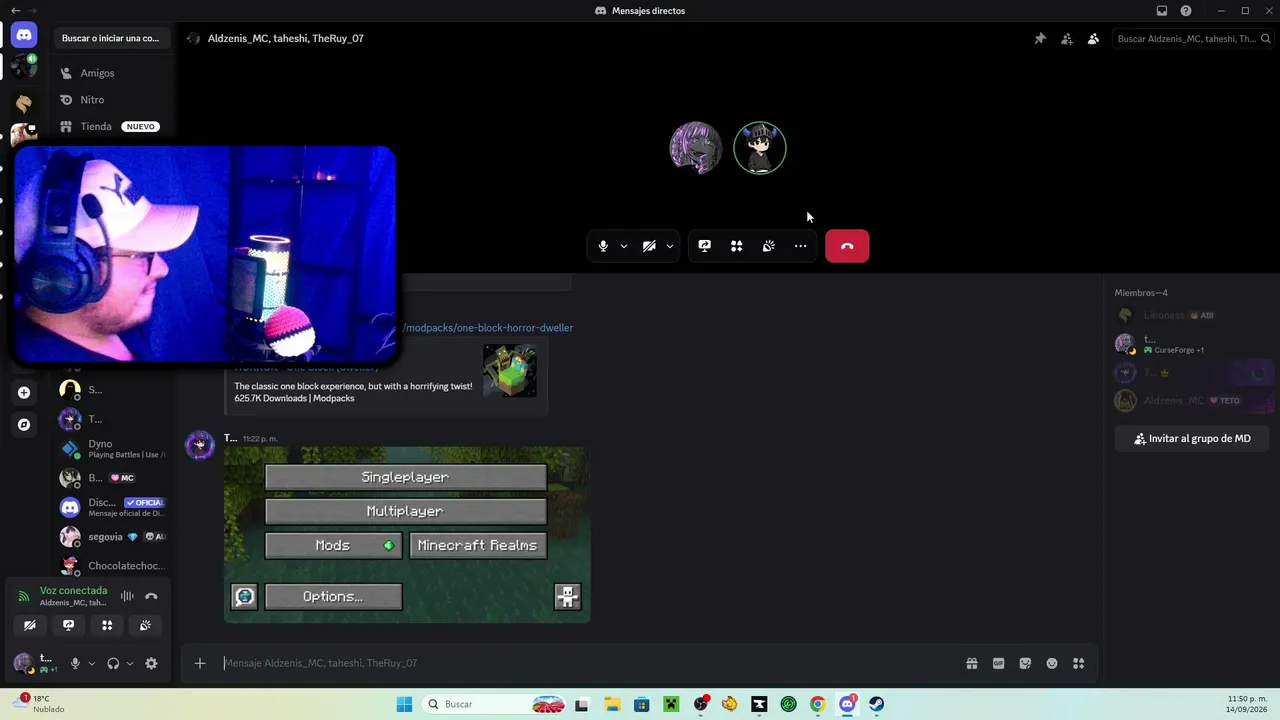Open Discord direct messages home icon
This screenshot has width=1280, height=720.
[x=24, y=35]
